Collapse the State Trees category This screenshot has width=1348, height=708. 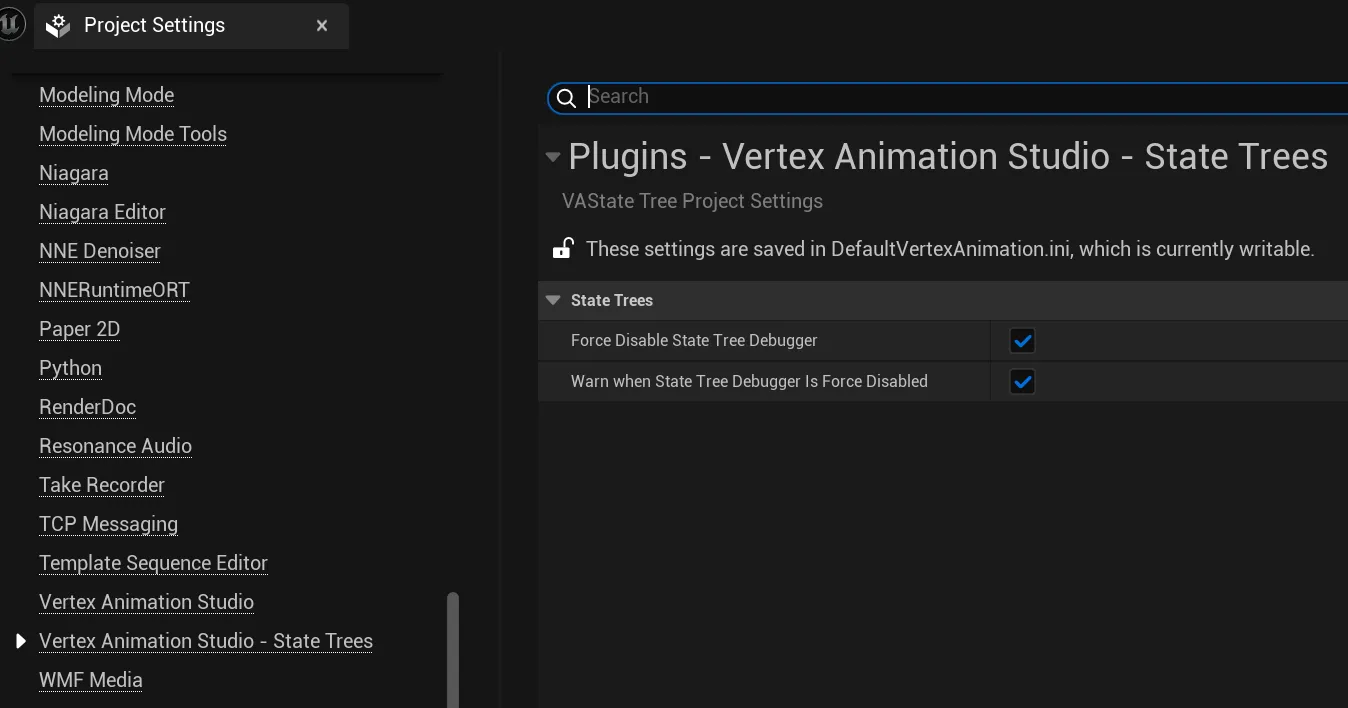click(553, 300)
